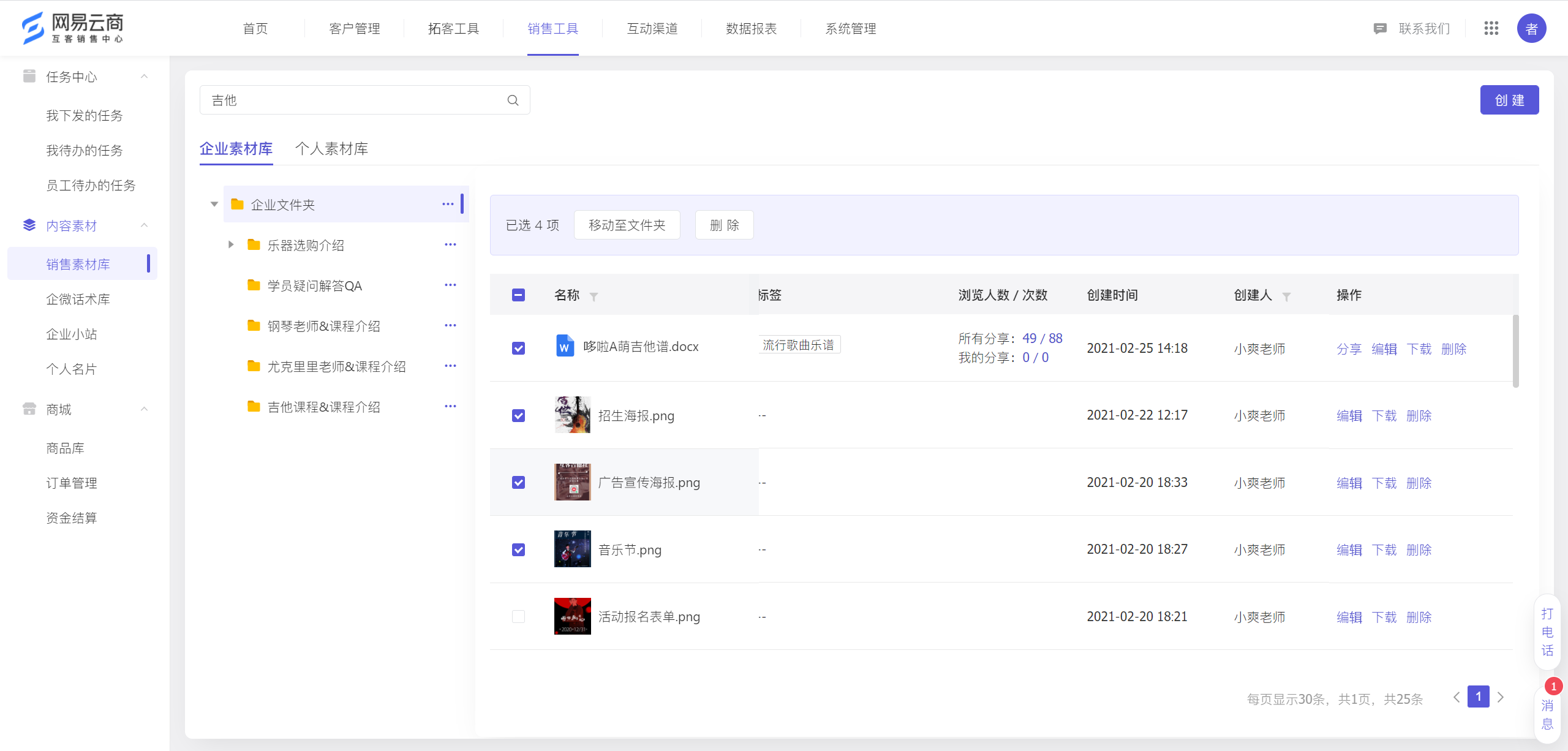
Task: Open the 活动报名表单.png thumbnail
Action: [572, 616]
